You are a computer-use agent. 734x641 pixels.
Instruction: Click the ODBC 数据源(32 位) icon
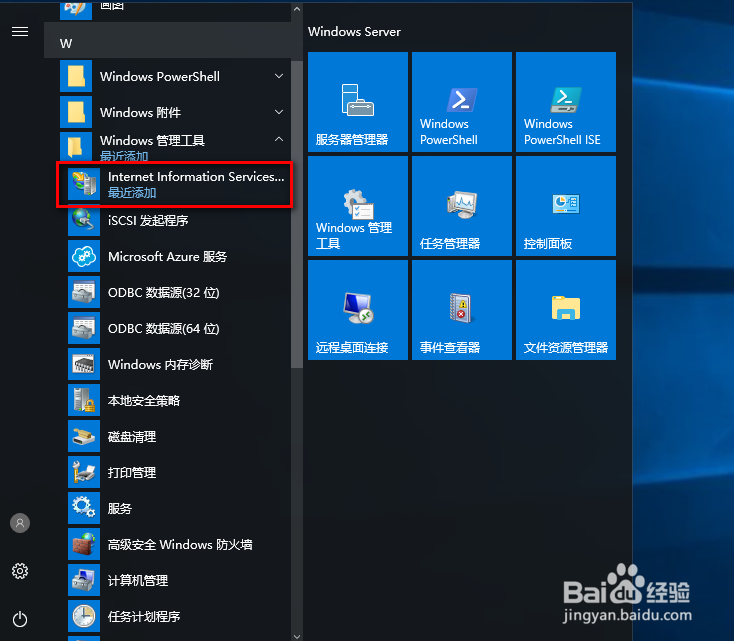[x=84, y=292]
